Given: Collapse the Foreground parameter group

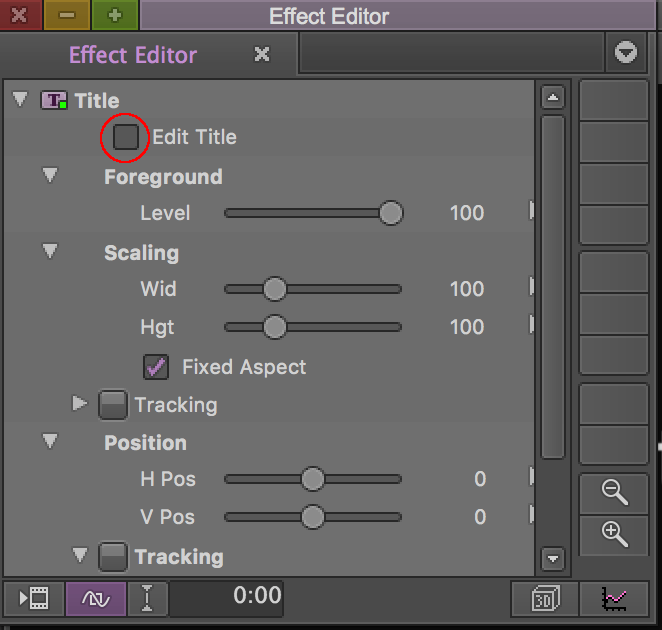Looking at the screenshot, I should (x=50, y=176).
